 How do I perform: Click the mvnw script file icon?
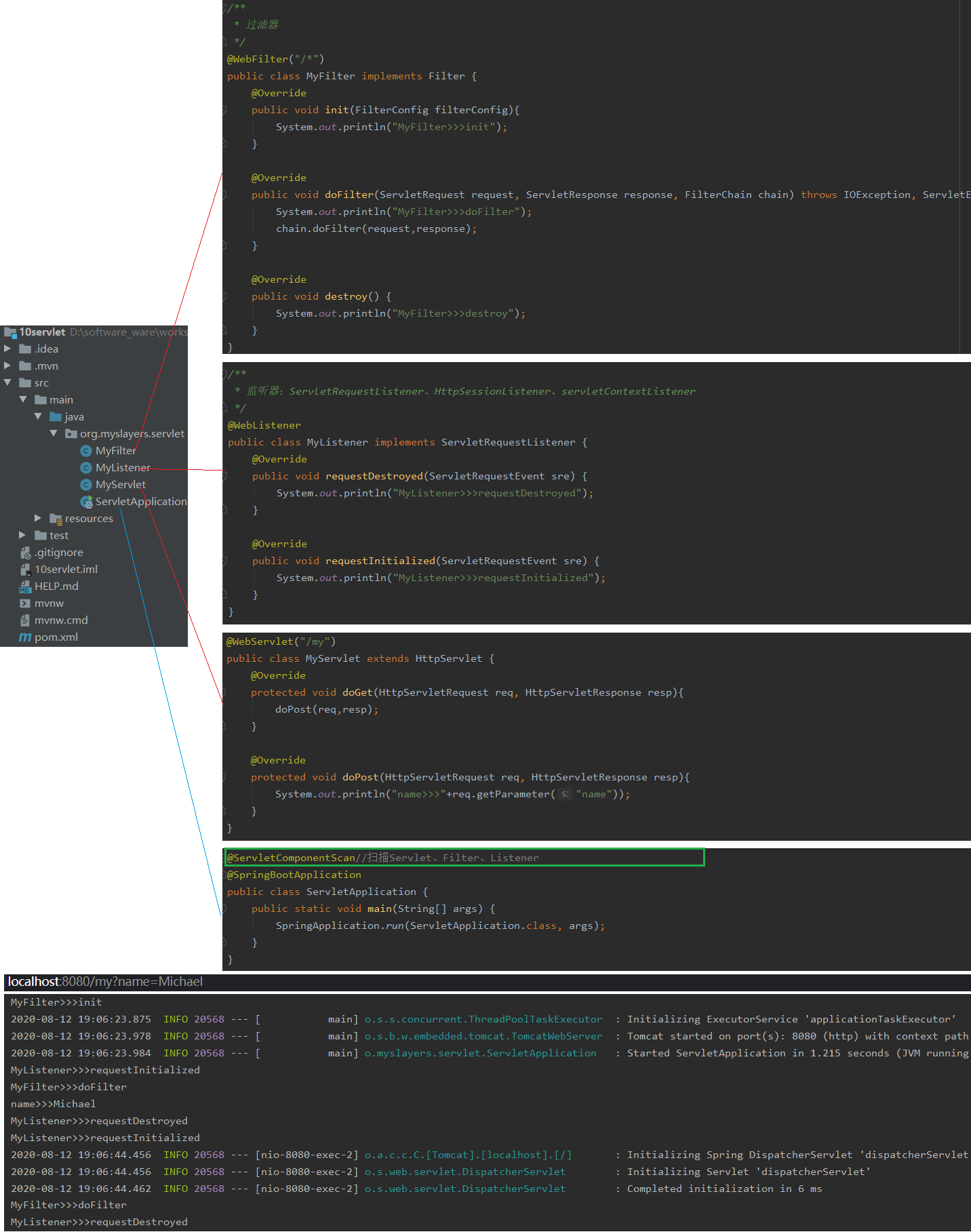coord(25,603)
